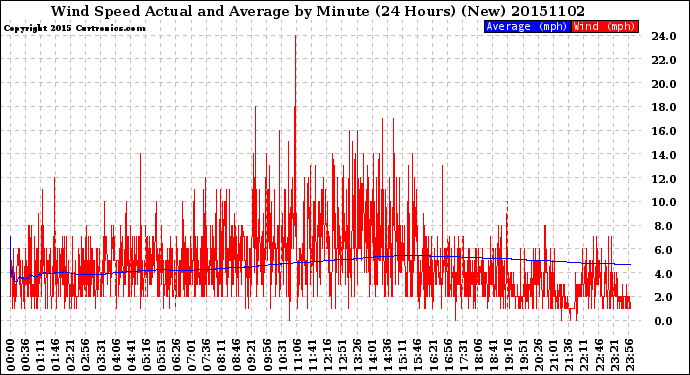Click the 14:36 time label

(388, 355)
